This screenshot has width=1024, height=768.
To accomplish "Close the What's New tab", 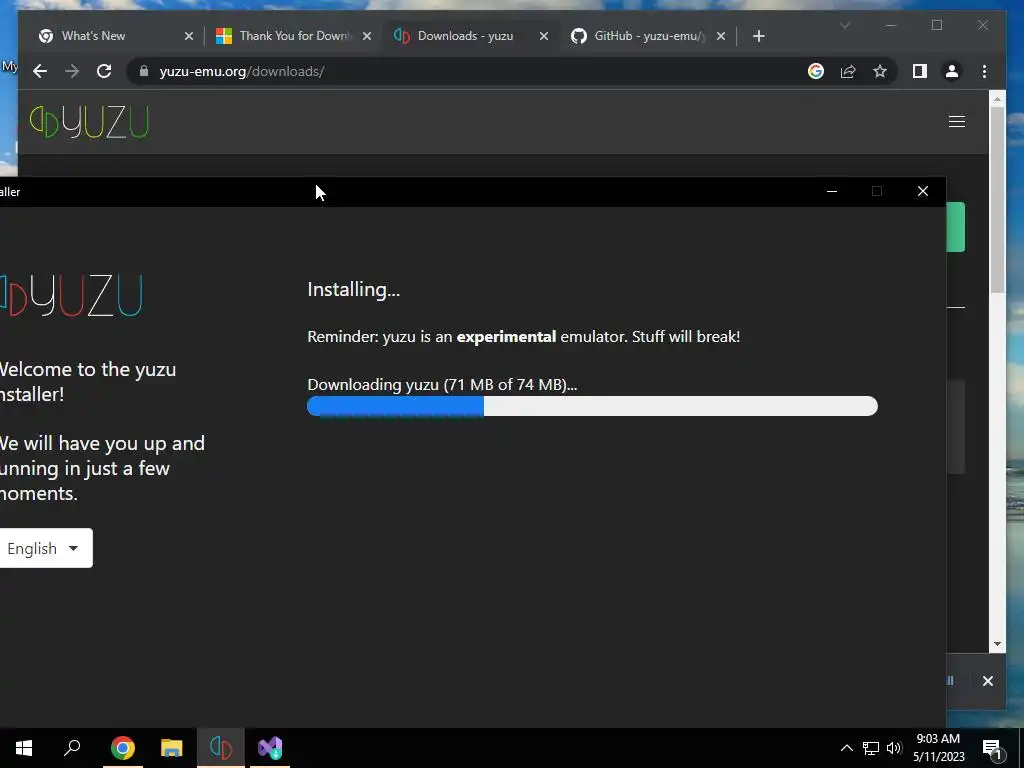I will pyautogui.click(x=189, y=36).
